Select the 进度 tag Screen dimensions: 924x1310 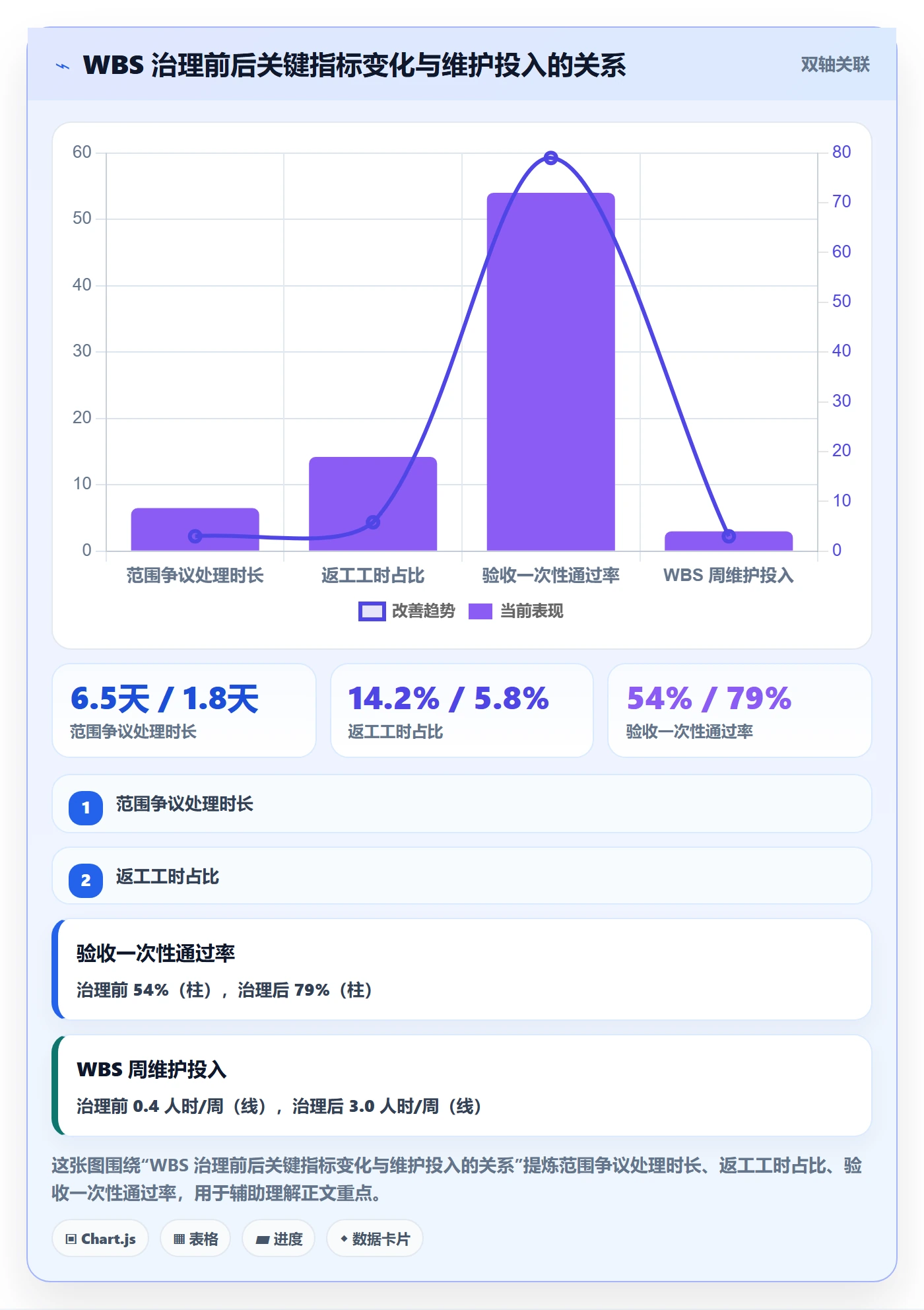[x=279, y=1239]
